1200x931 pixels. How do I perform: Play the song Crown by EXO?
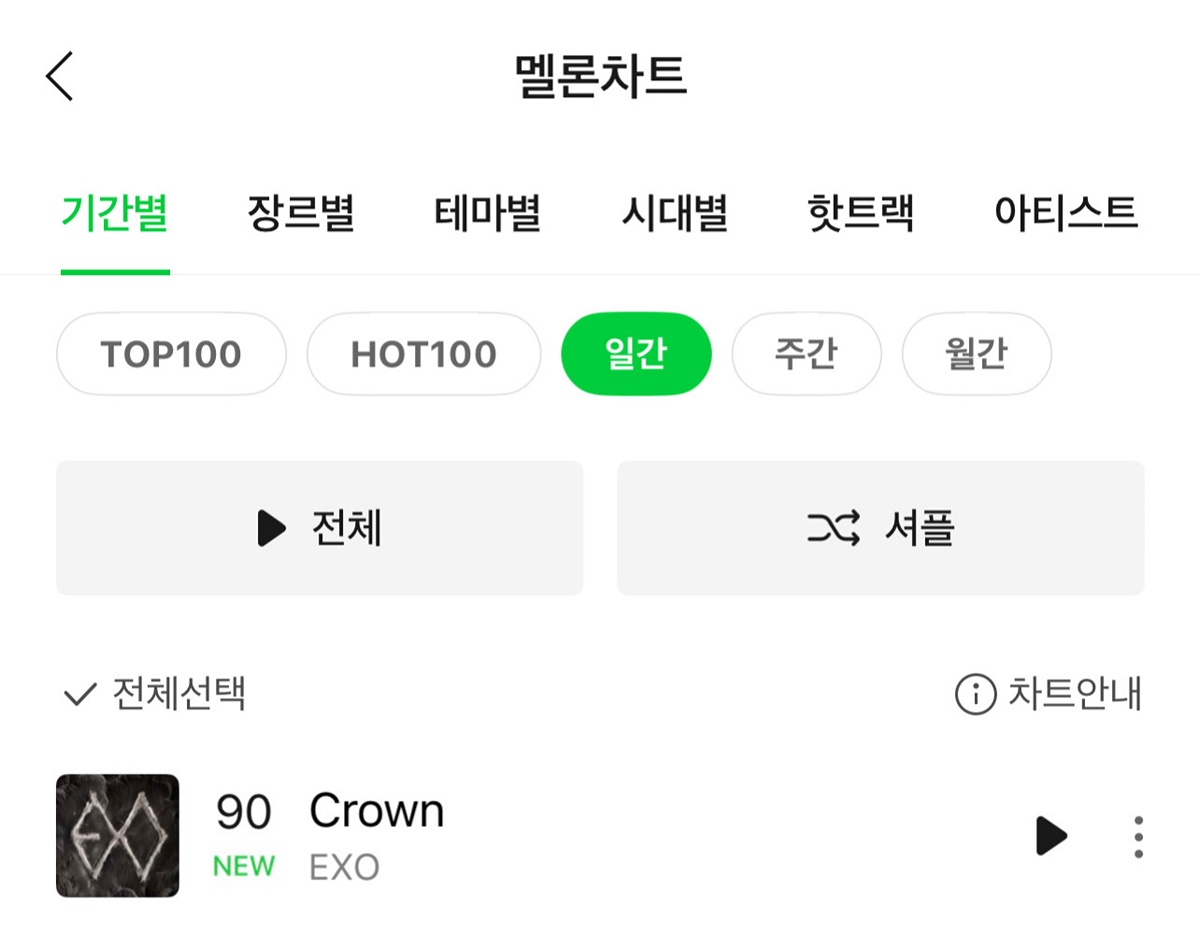point(1051,835)
